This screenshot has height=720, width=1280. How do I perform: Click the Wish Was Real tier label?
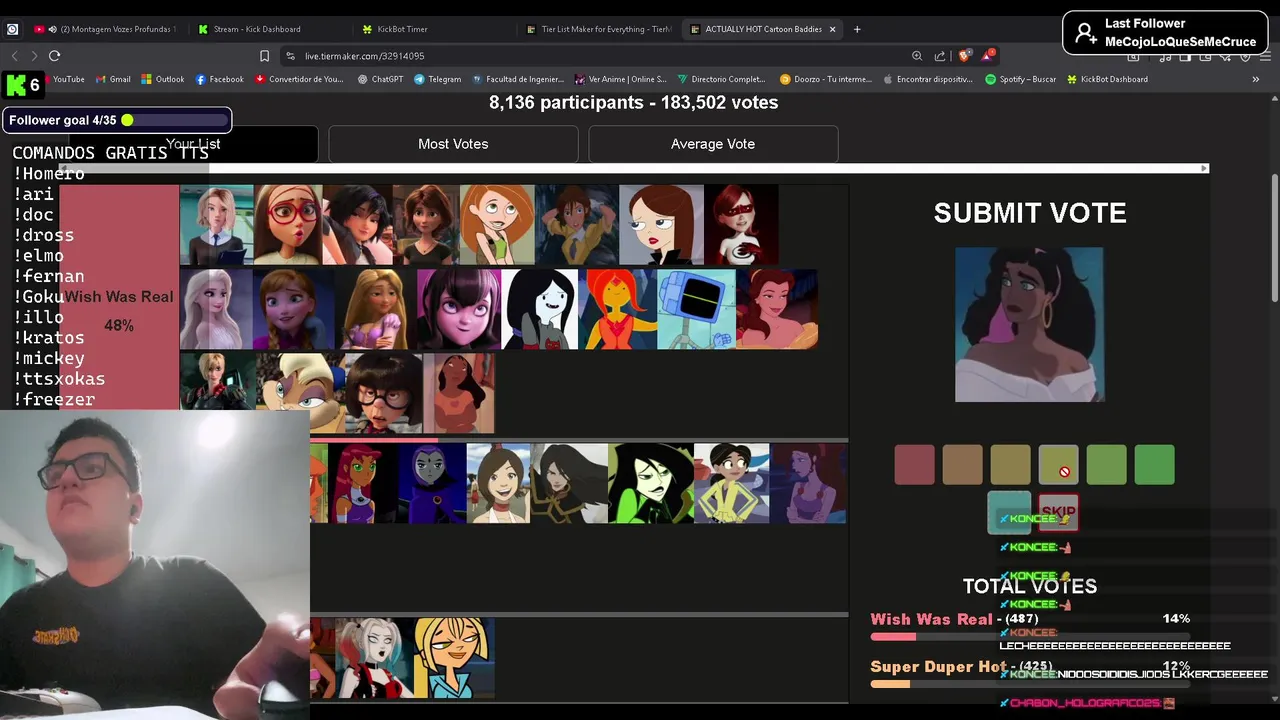(x=119, y=297)
